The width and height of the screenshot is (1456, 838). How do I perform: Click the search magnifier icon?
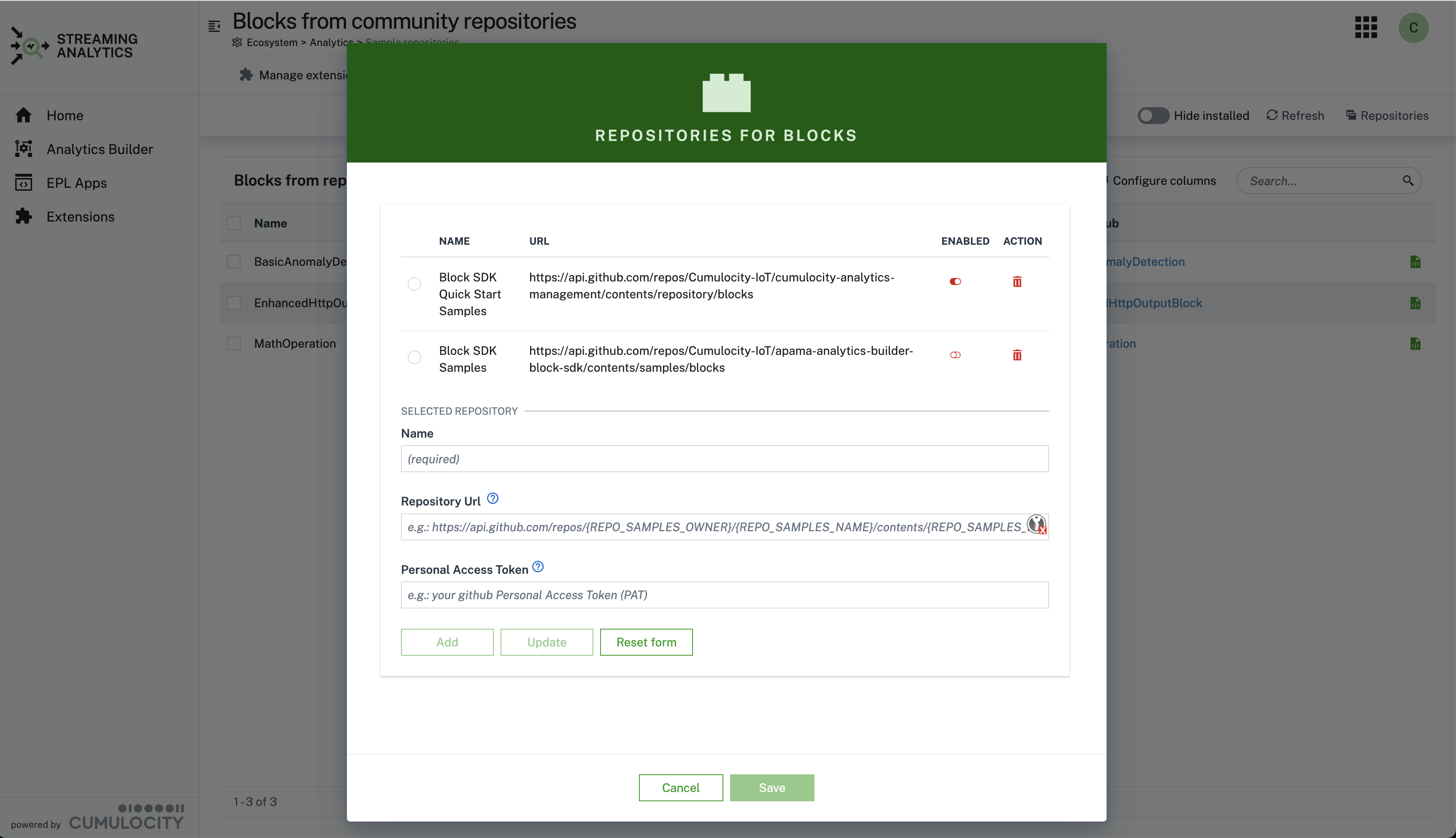[x=1408, y=181]
